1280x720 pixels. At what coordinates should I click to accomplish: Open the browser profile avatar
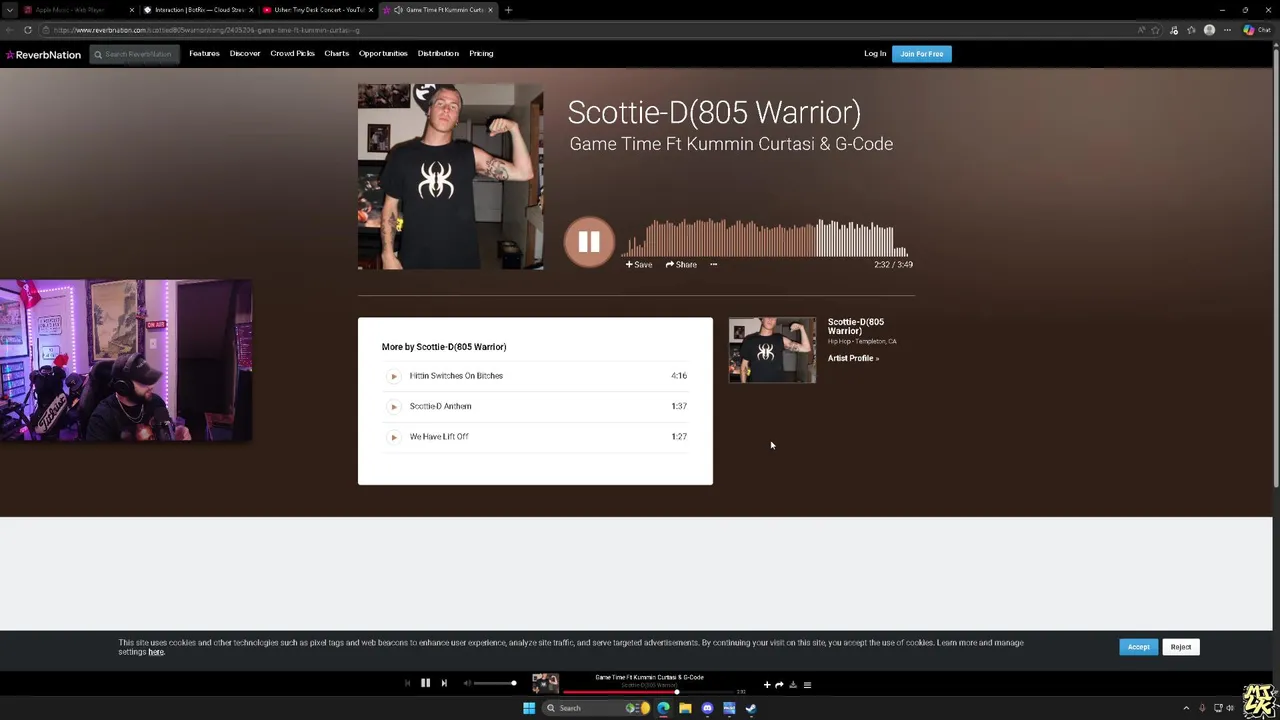1209,30
